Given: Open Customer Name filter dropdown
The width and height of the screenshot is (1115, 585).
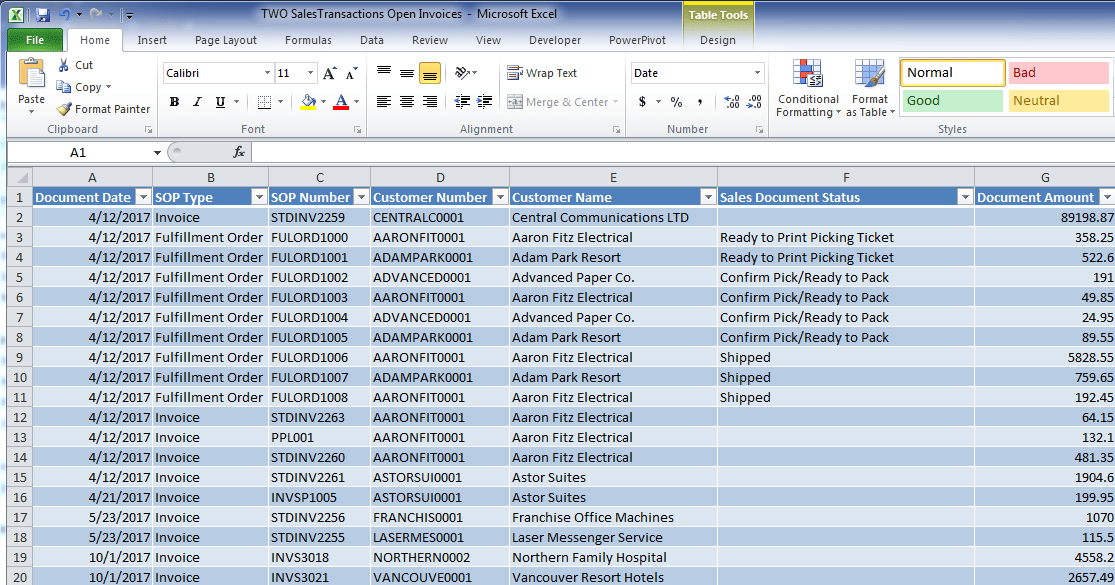Looking at the screenshot, I should tap(708, 197).
